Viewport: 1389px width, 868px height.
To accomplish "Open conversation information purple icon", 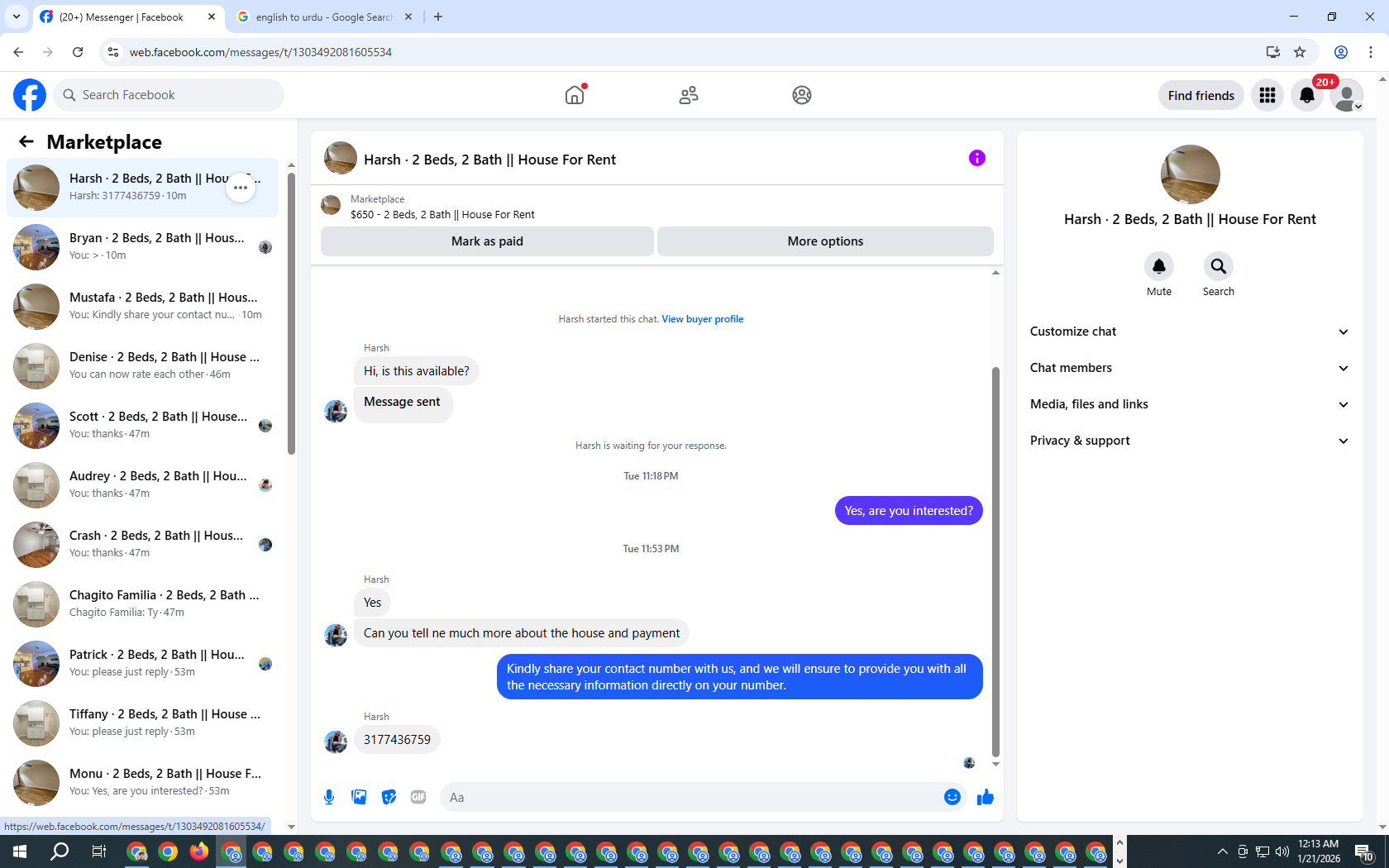I will [977, 158].
